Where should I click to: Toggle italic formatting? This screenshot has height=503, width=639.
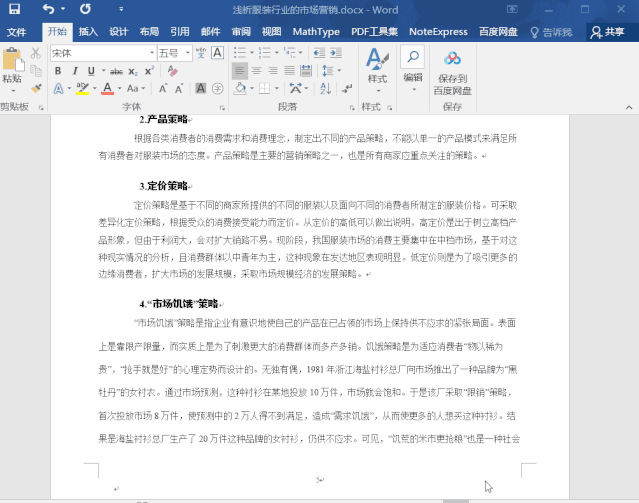[75, 71]
